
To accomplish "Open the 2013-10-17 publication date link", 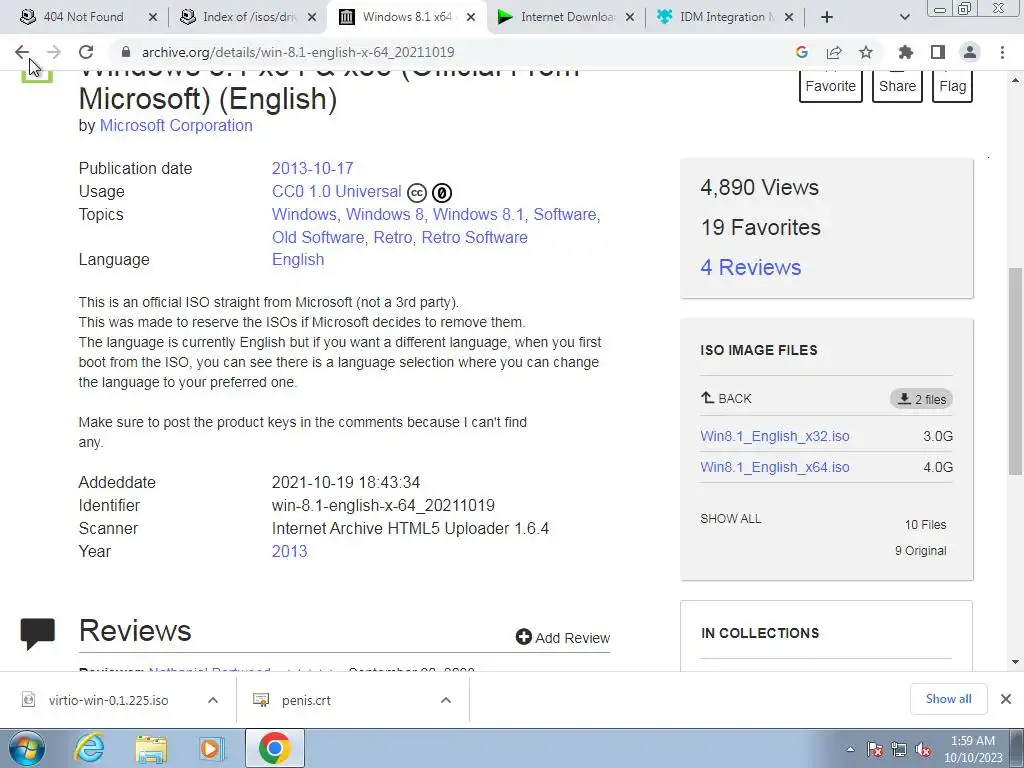I will click(312, 168).
